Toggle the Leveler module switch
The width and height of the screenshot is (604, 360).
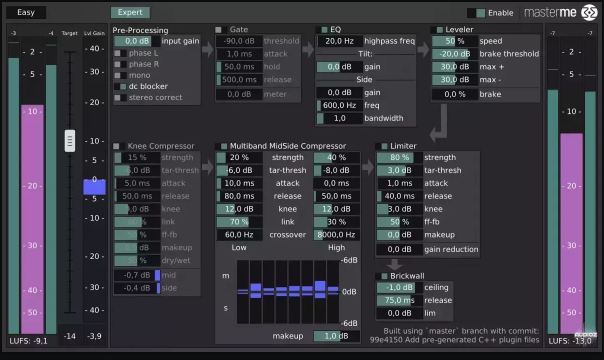coord(437,30)
